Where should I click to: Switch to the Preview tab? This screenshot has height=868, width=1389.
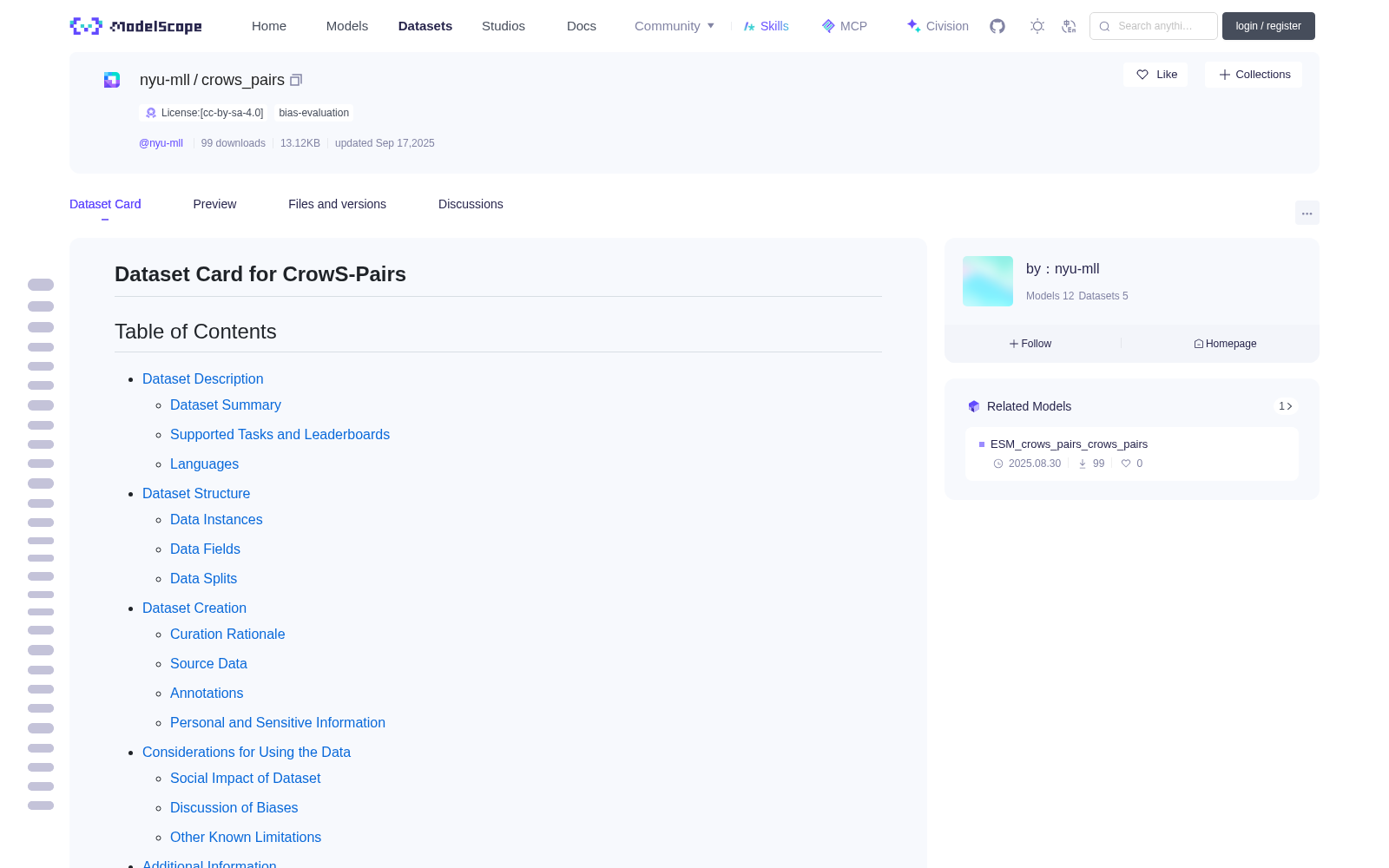coord(214,204)
